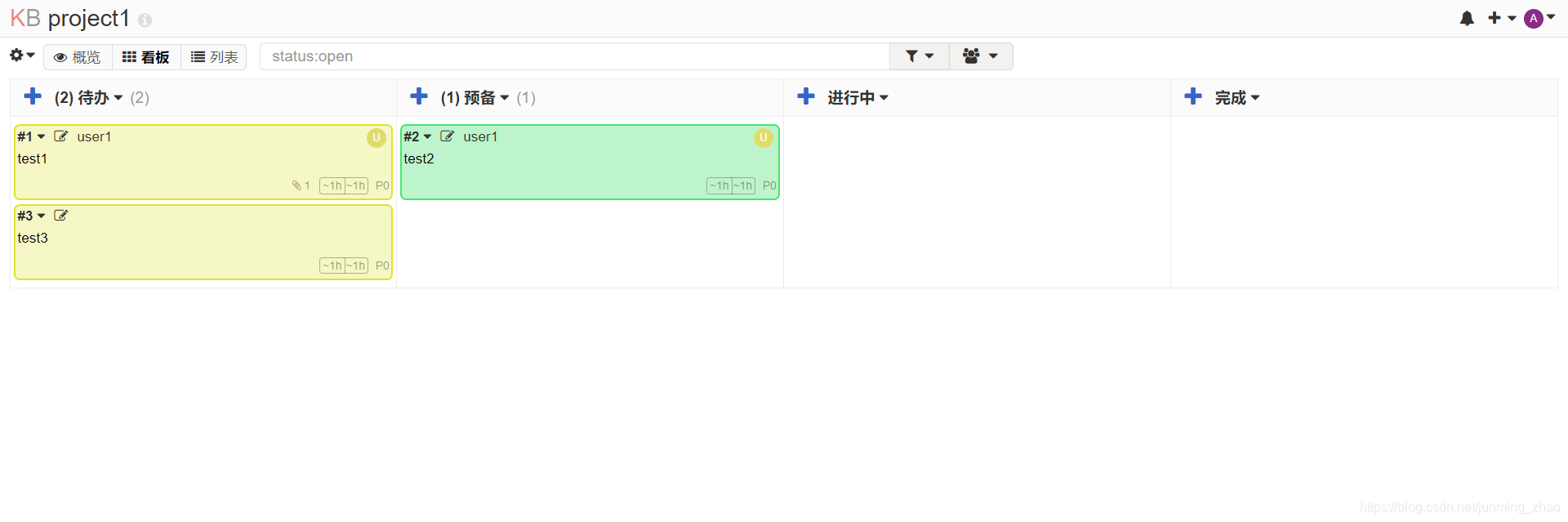Add a task with plus icon in 进行中 column

pos(806,96)
